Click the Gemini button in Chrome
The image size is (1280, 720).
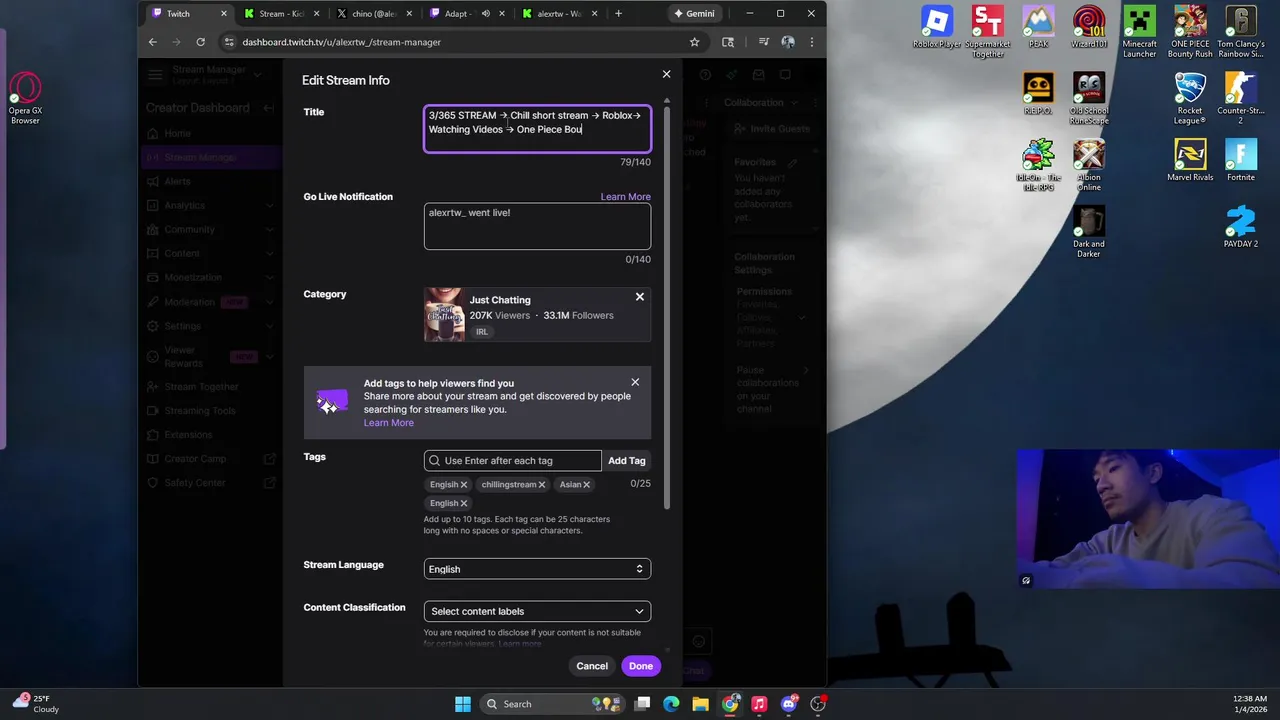(694, 13)
